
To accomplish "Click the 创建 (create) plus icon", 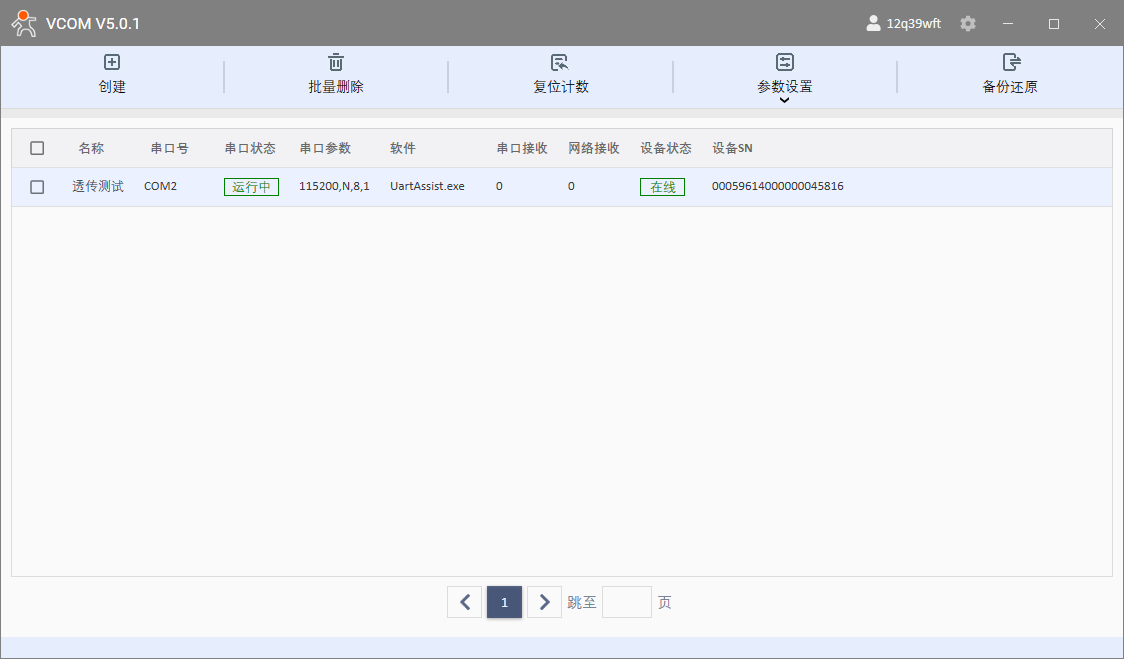I will (x=112, y=62).
